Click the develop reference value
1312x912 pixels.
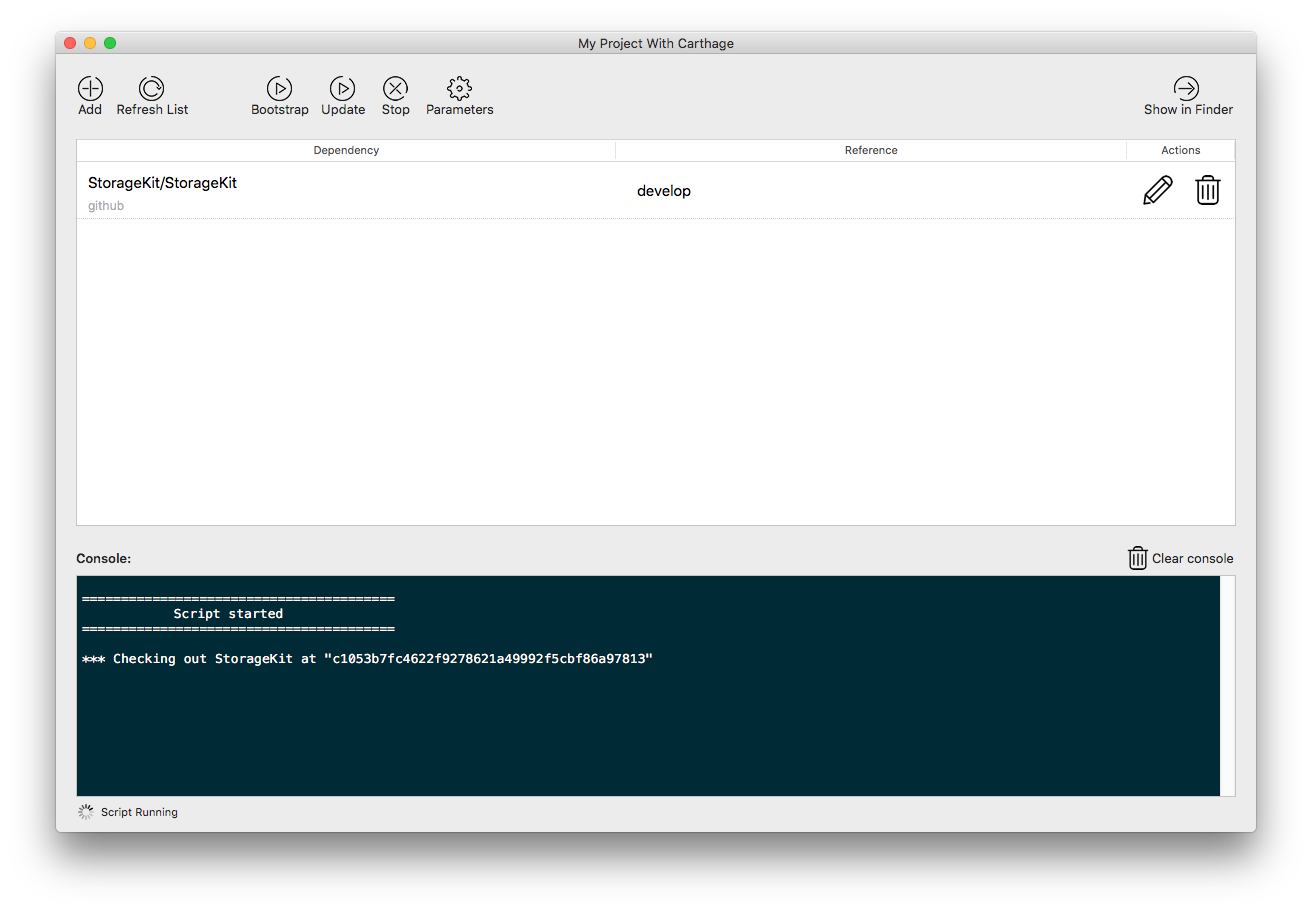[x=664, y=191]
